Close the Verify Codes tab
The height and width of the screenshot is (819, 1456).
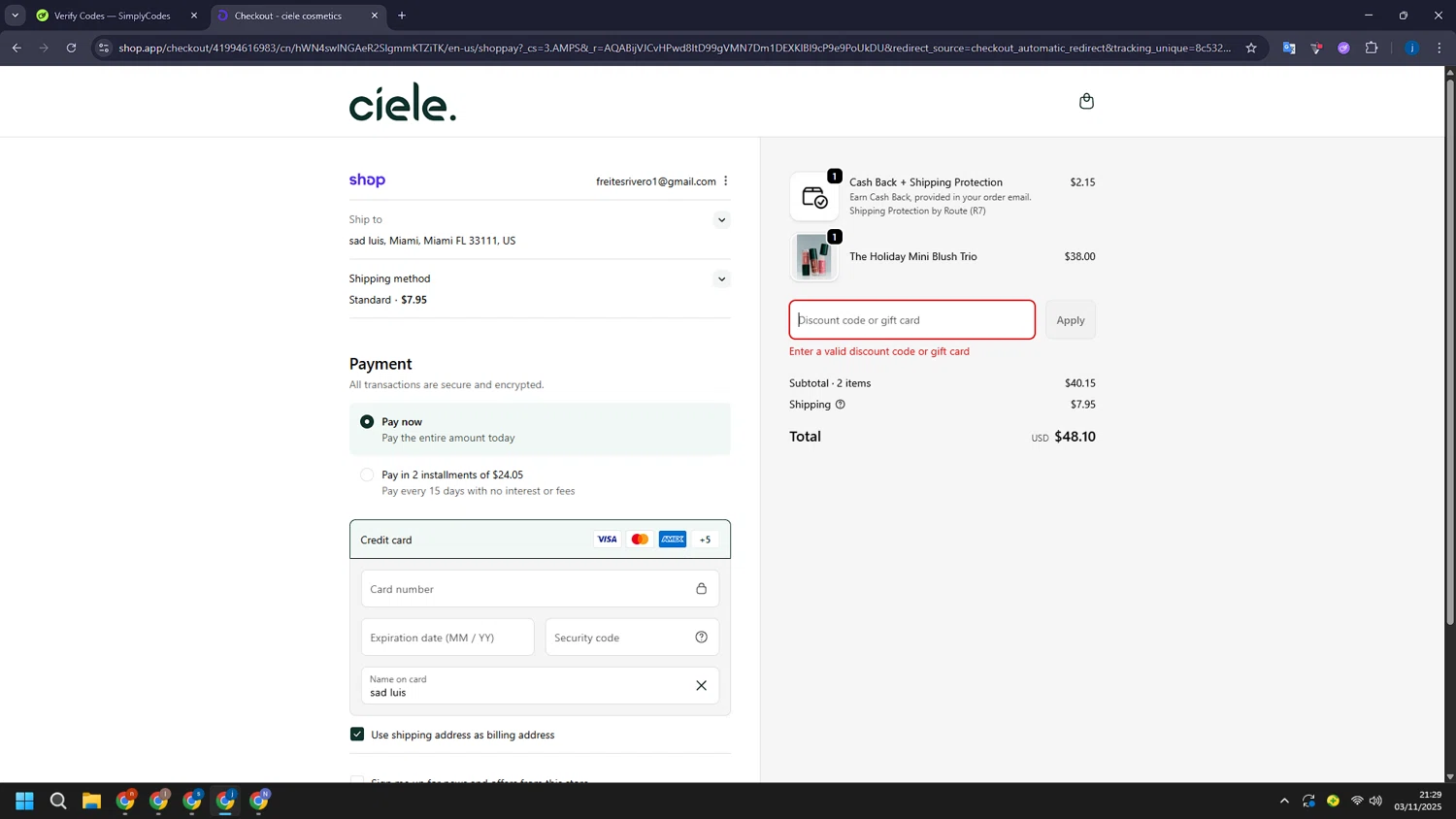(x=194, y=16)
